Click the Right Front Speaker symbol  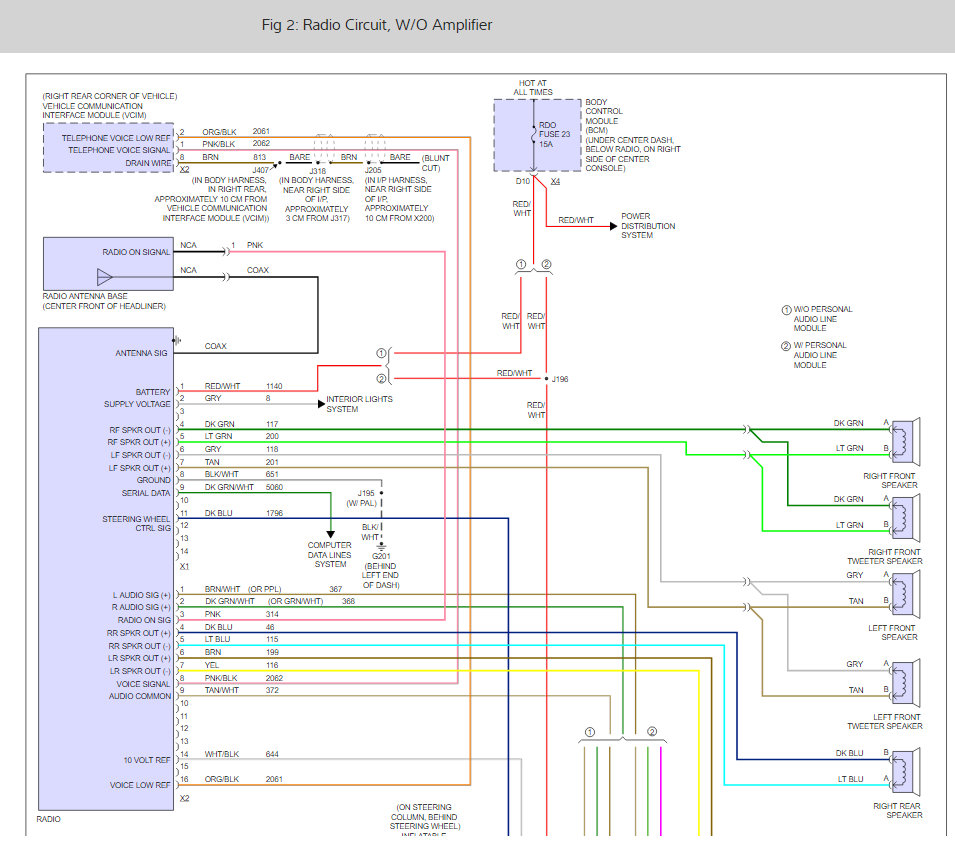tap(905, 442)
